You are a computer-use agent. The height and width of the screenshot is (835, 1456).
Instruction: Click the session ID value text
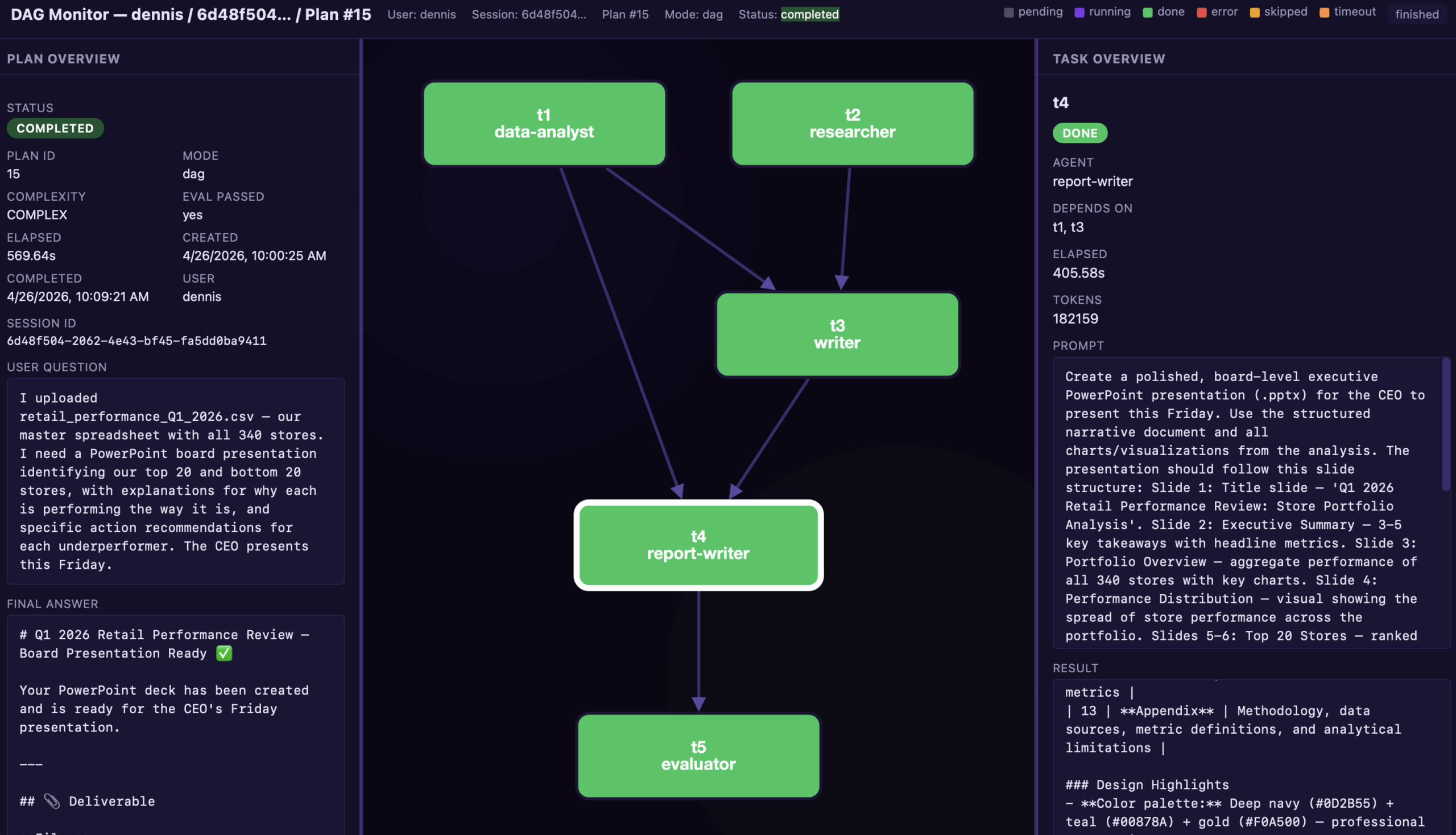pos(136,341)
